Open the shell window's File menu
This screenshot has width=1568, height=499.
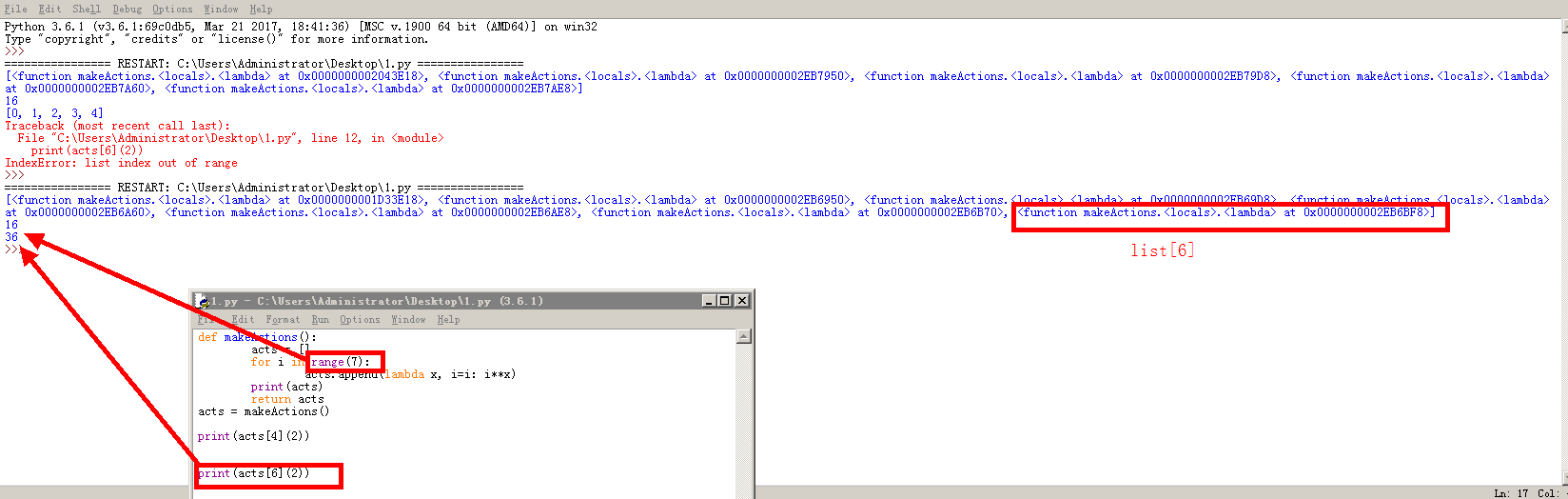pos(16,9)
